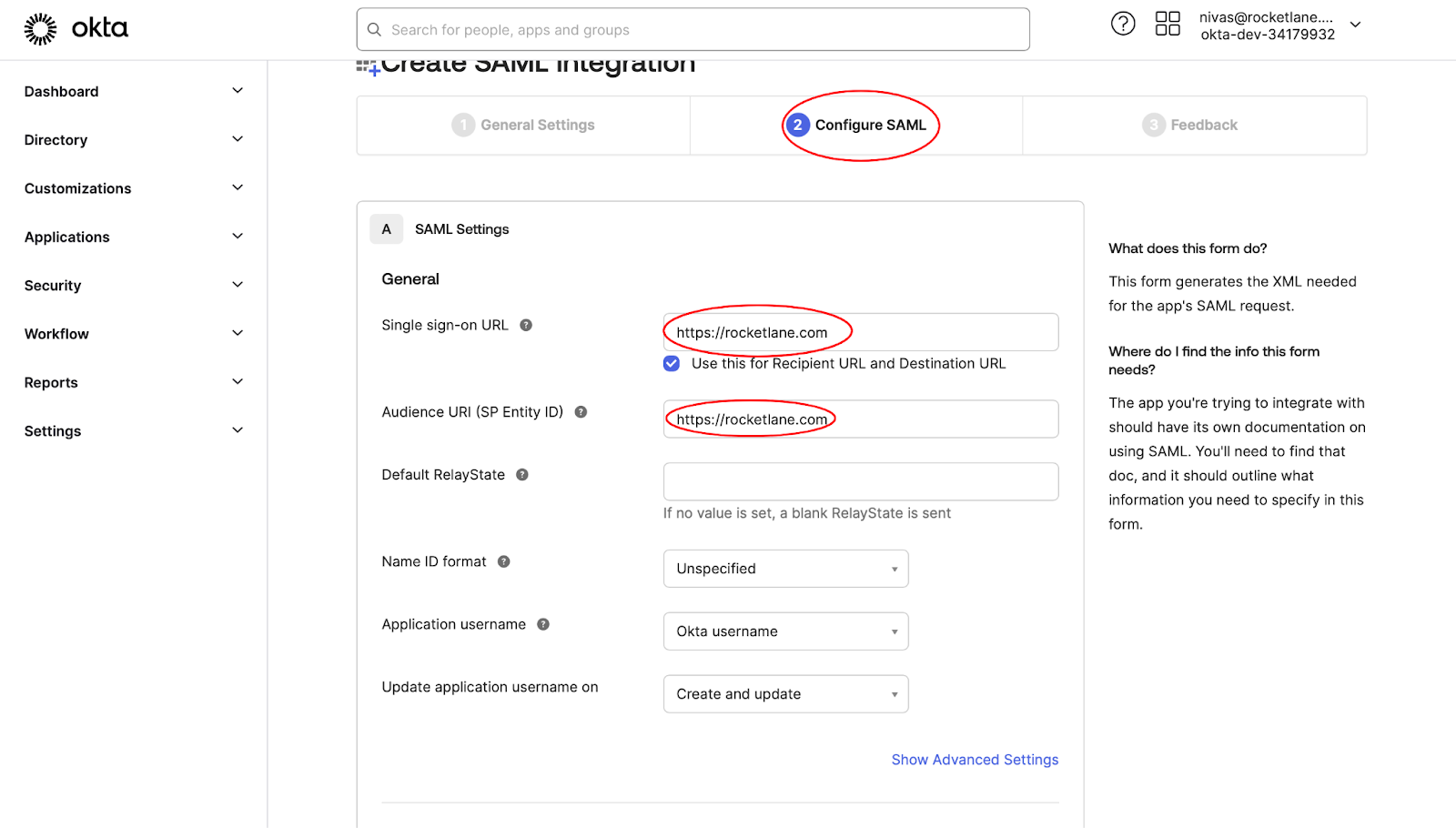Go to the Feedback step tab
Viewport: 1456px width, 828px height.
(1195, 126)
